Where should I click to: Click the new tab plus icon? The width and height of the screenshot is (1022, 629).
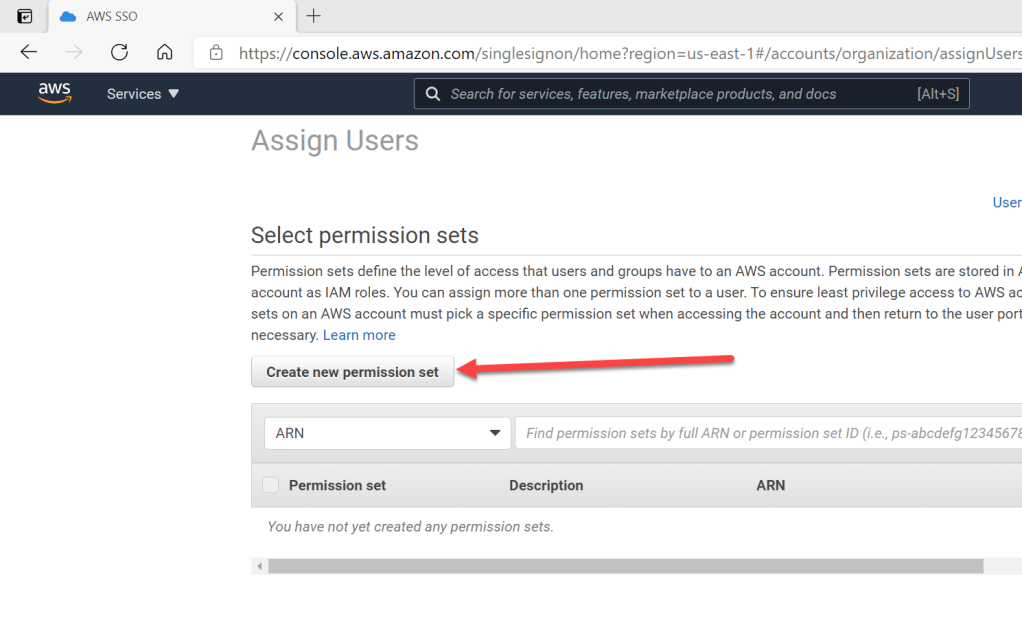[x=314, y=16]
